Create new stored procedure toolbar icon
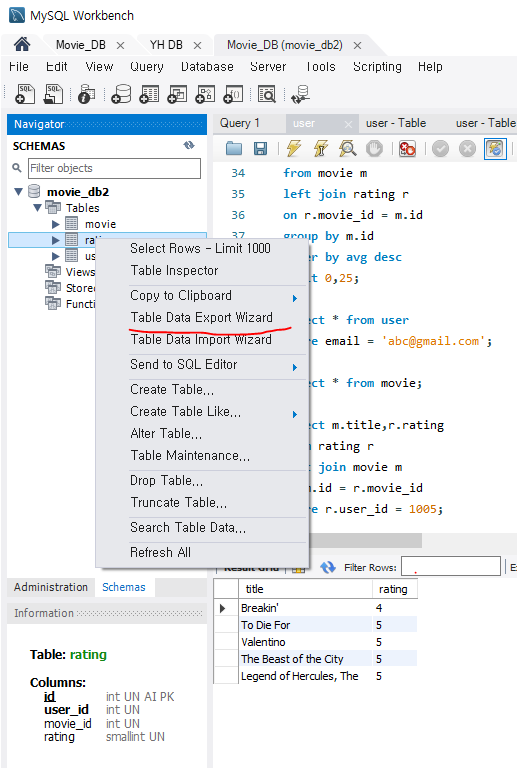Screen dimensions: 517x768 (x=205, y=94)
